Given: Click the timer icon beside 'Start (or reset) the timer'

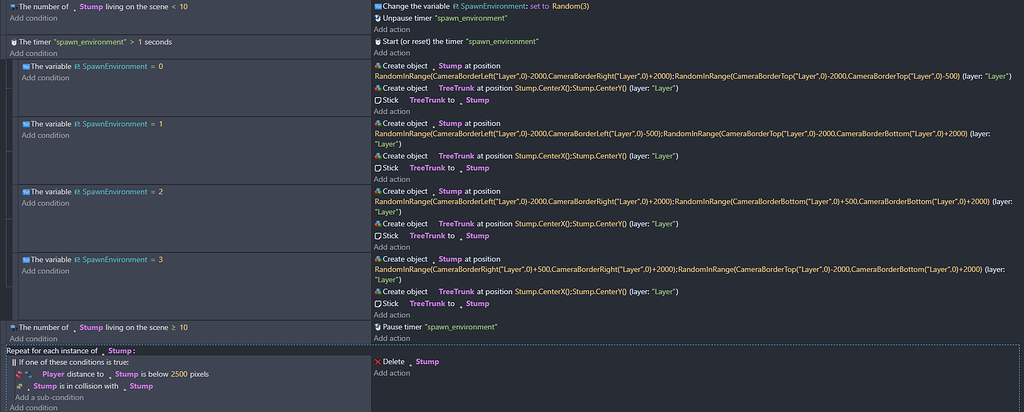Looking at the screenshot, I should pyautogui.click(x=378, y=42).
